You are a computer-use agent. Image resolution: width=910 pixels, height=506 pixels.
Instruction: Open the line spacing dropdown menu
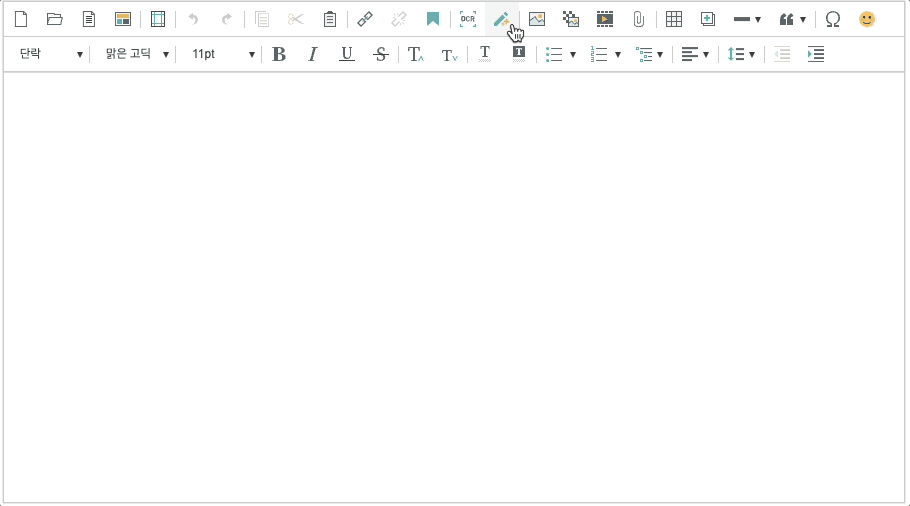point(741,54)
